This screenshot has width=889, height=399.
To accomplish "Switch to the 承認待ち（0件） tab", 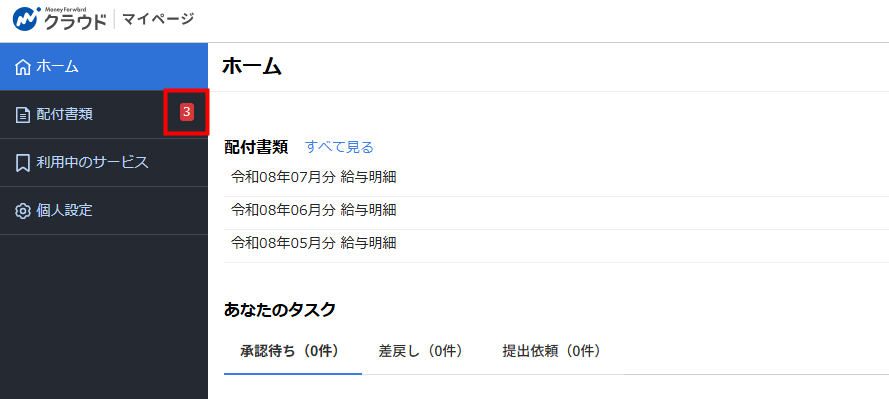I will click(293, 351).
